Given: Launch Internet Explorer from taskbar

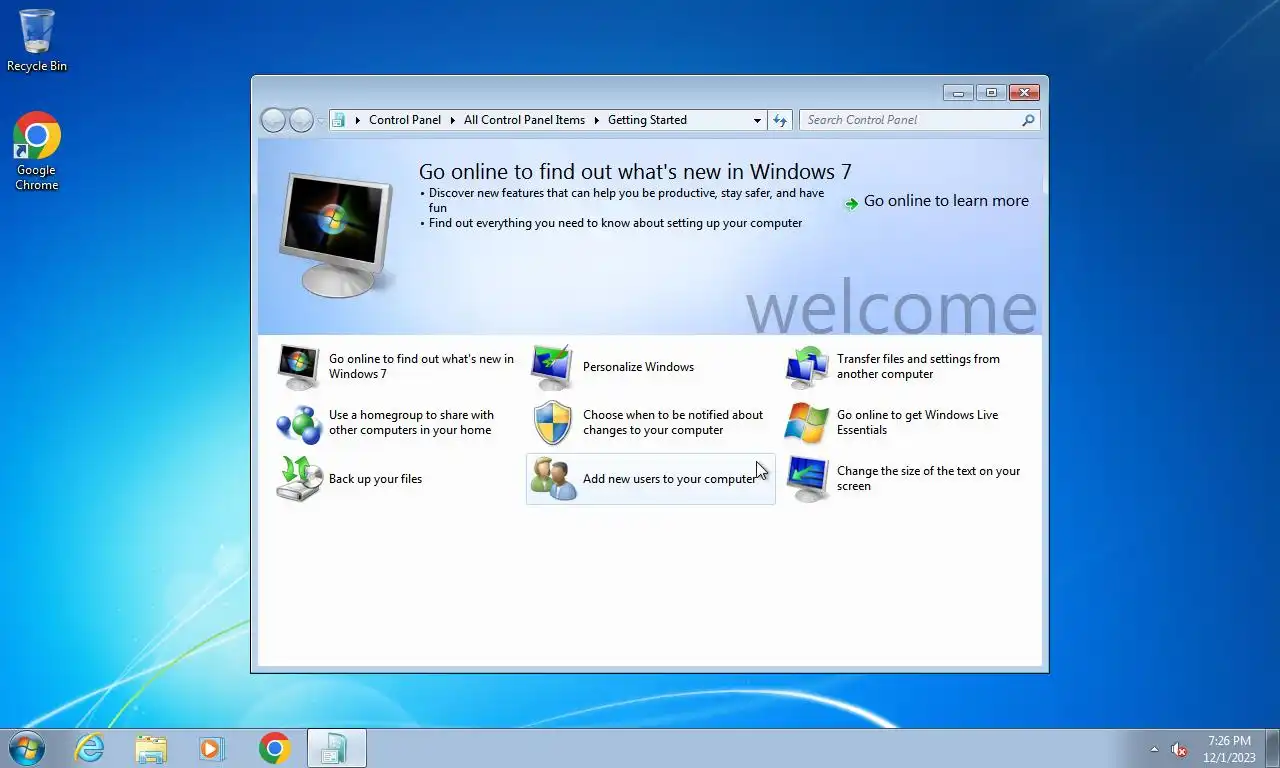Looking at the screenshot, I should 90,748.
